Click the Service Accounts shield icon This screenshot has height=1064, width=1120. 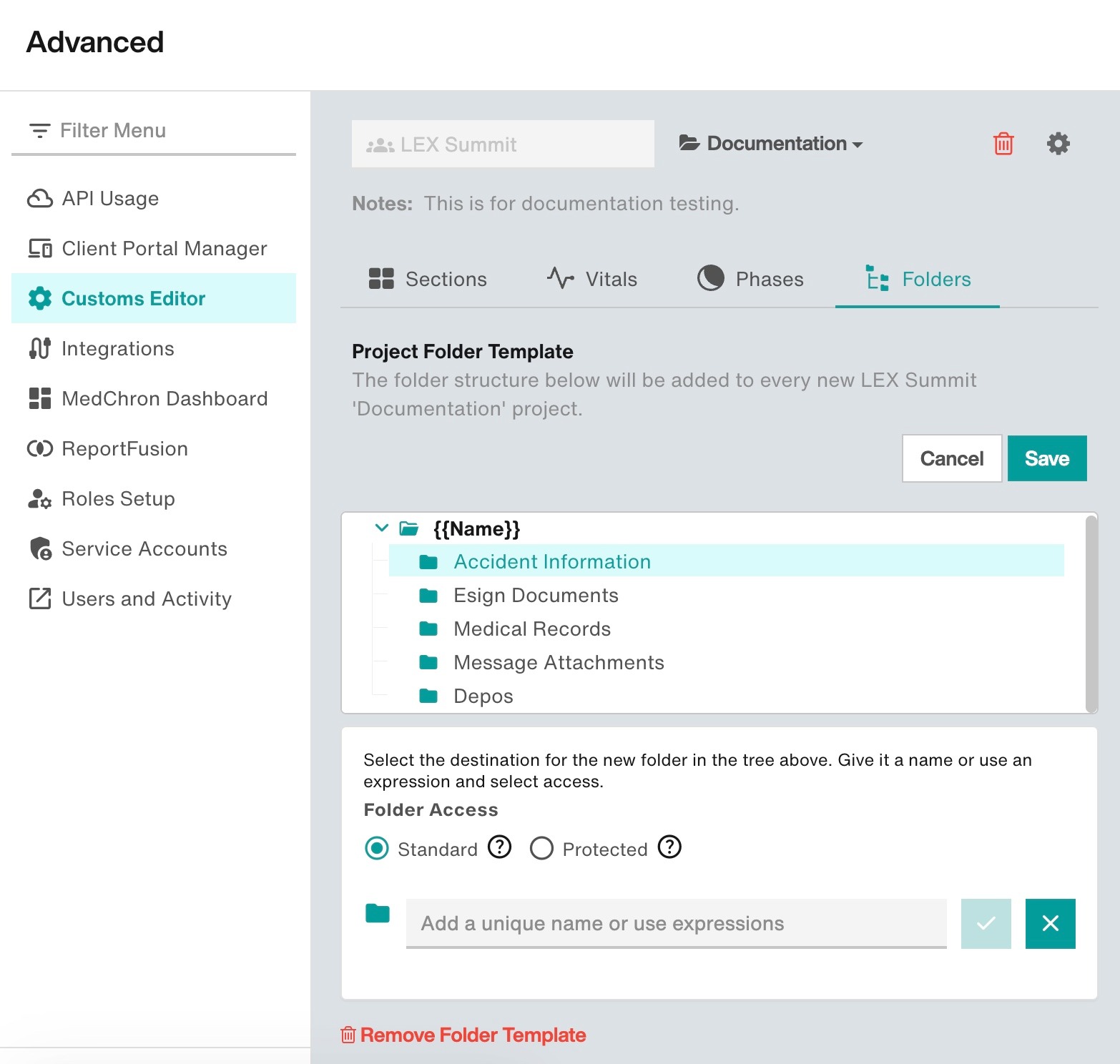40,548
